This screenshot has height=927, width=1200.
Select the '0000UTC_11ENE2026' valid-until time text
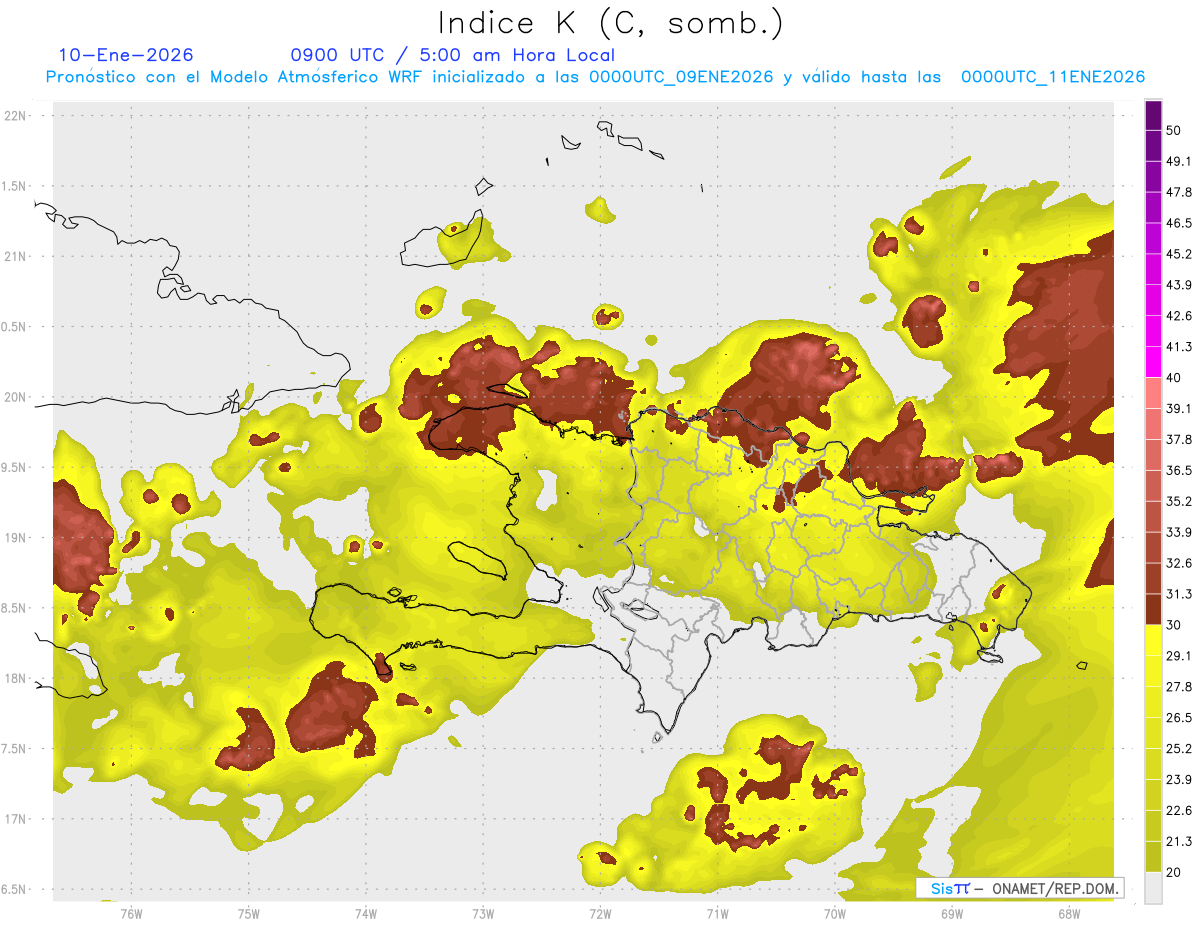click(x=1053, y=77)
